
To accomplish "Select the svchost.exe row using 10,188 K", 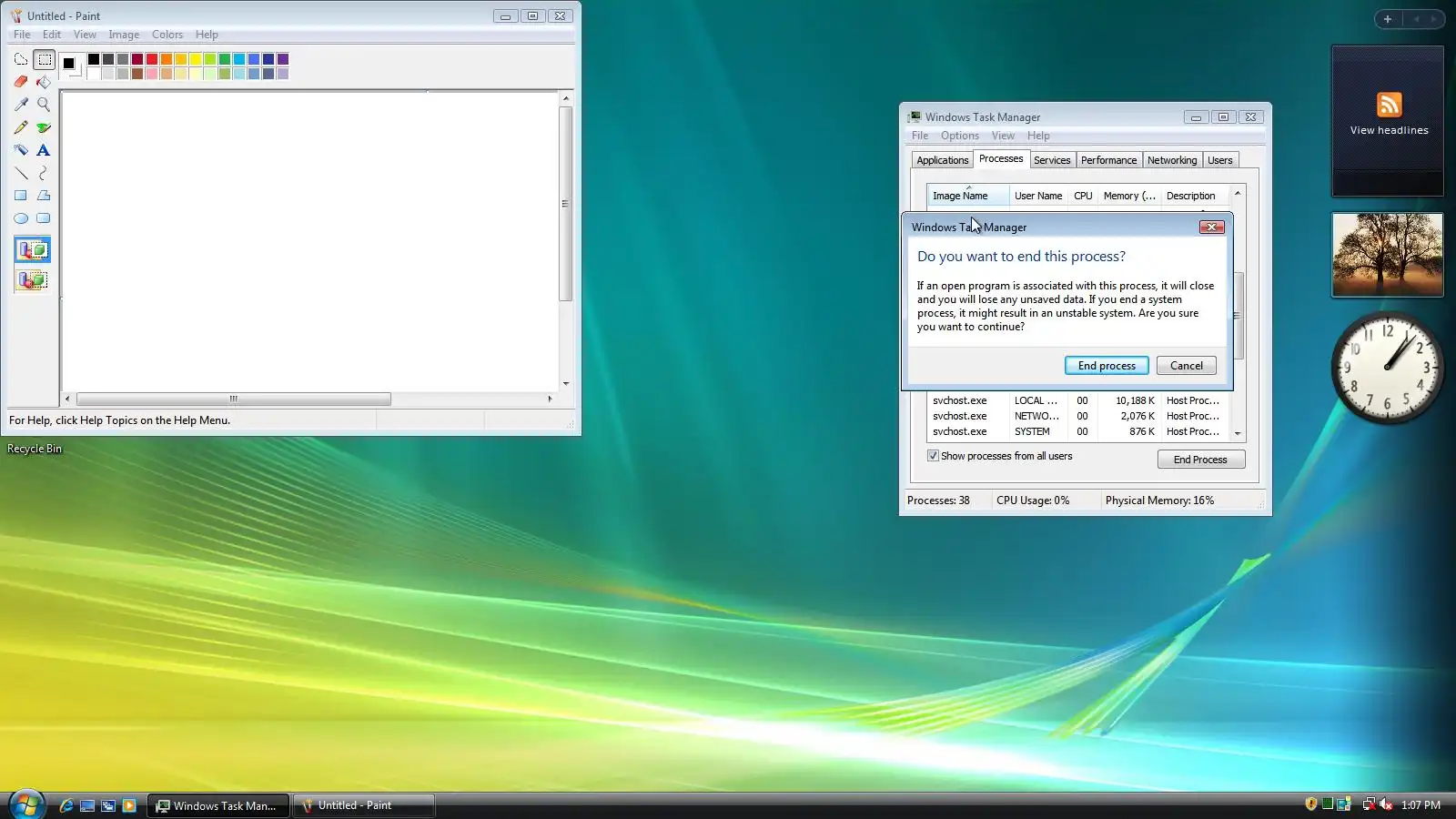I will coord(1077,400).
